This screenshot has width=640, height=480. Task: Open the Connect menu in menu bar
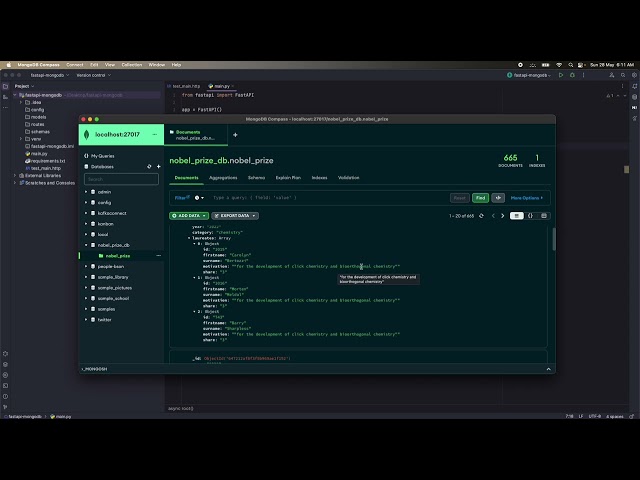click(x=75, y=65)
